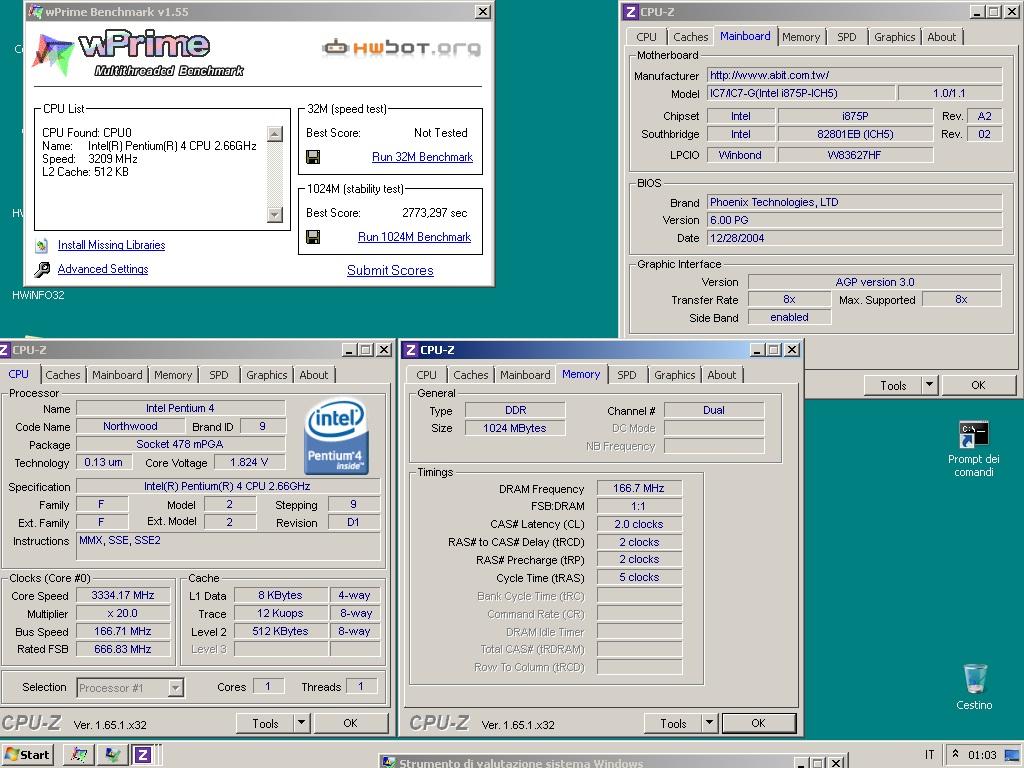Viewport: 1024px width, 768px height.
Task: Click the wrench Advanced Settings icon
Action: tap(42, 269)
